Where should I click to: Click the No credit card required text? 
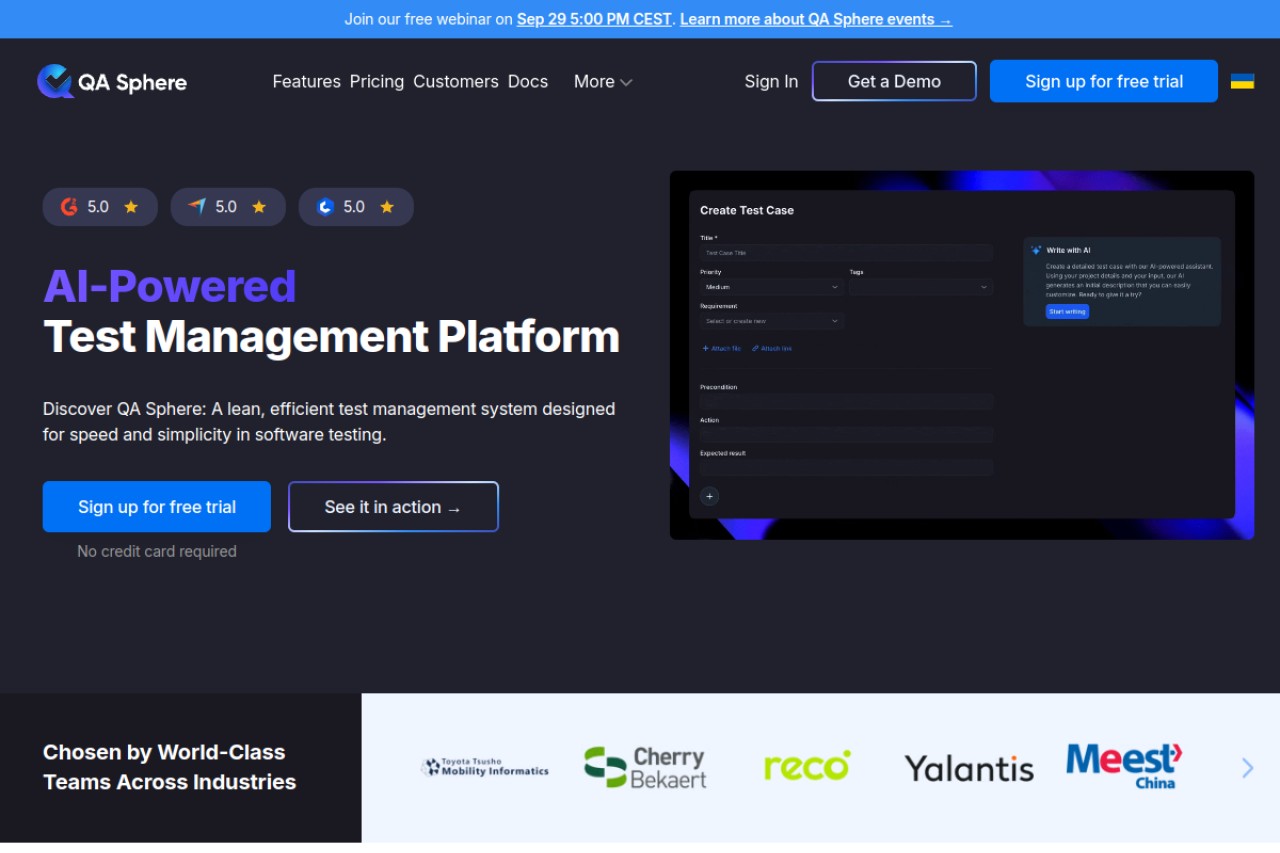pos(157,551)
